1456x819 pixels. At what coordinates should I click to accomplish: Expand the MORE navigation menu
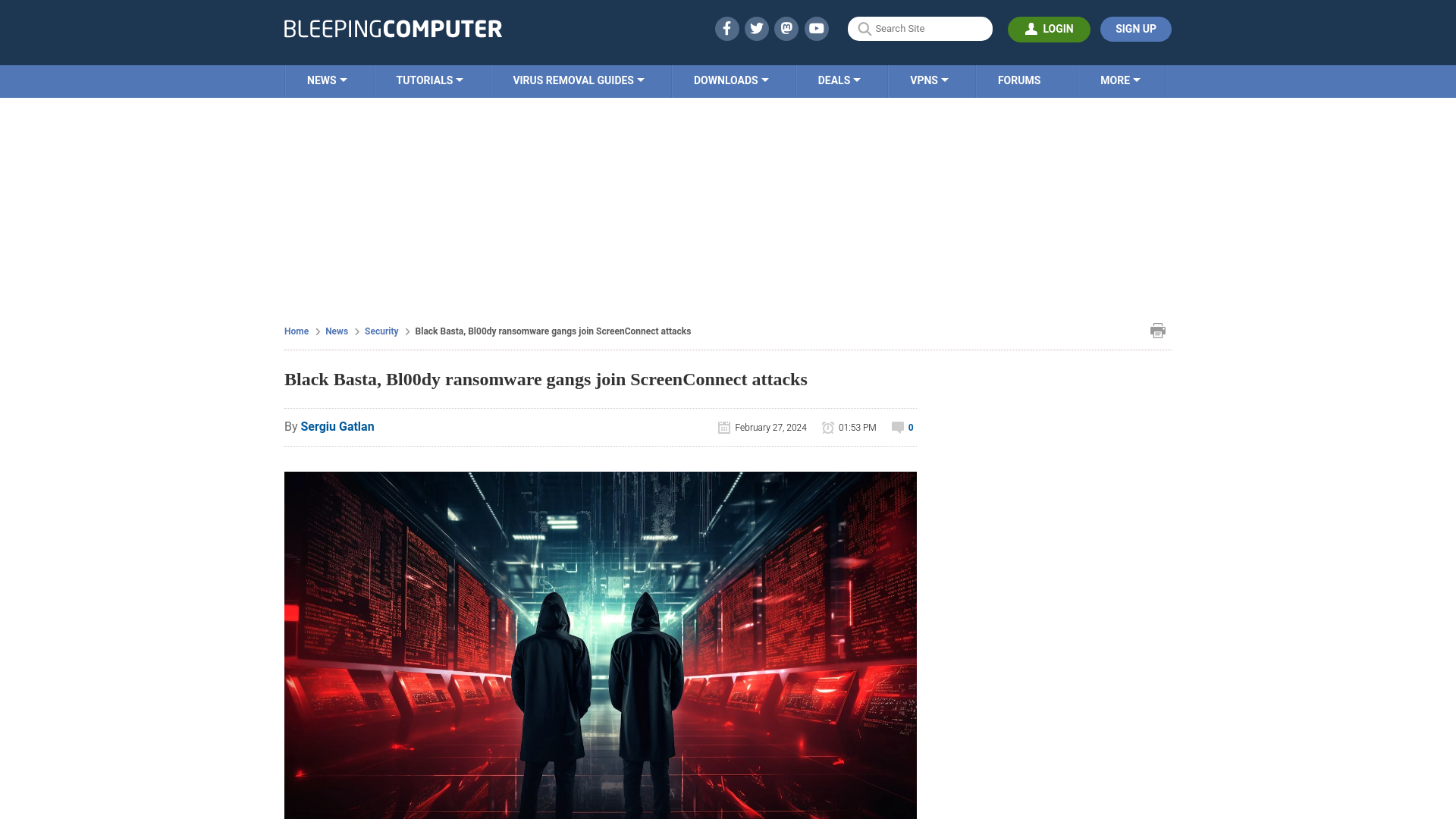pyautogui.click(x=1120, y=80)
